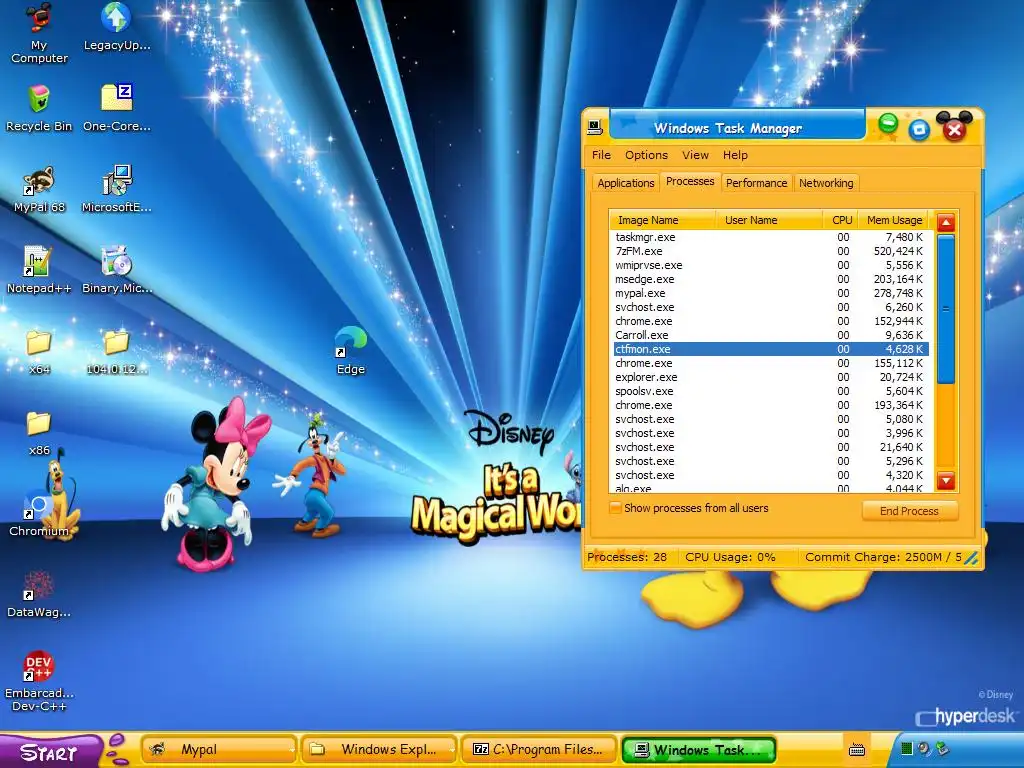1024x768 pixels.
Task: Select the x64 folder on desktop
Action: [x=39, y=351]
